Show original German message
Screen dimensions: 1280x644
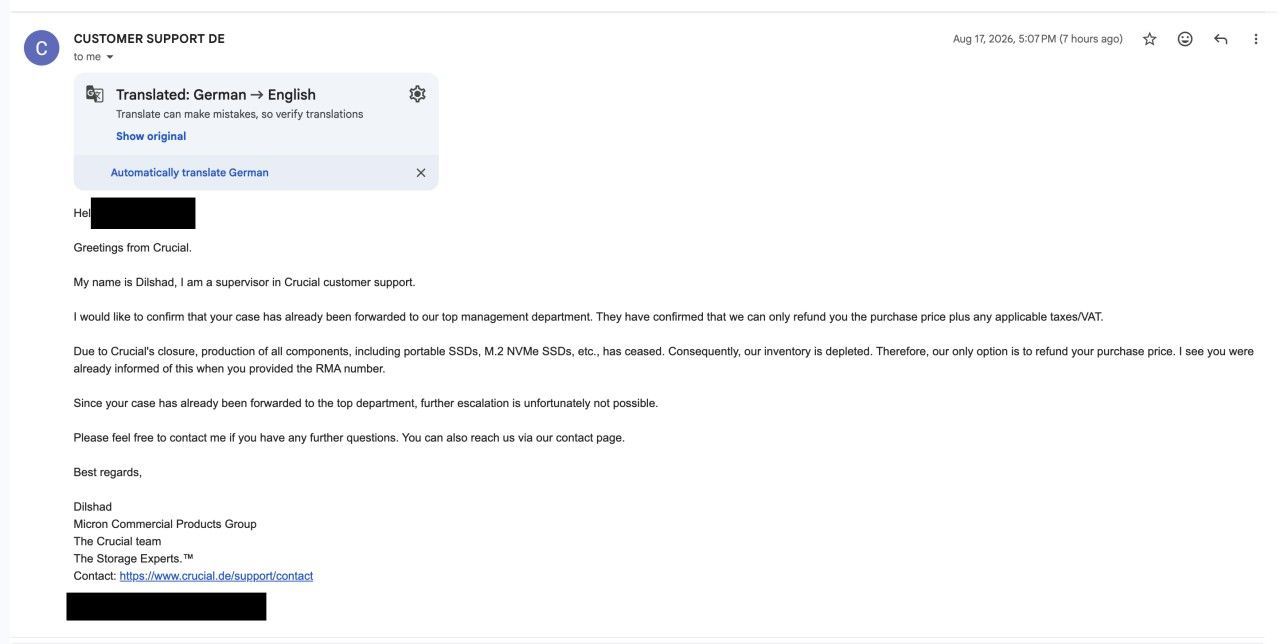pos(151,136)
